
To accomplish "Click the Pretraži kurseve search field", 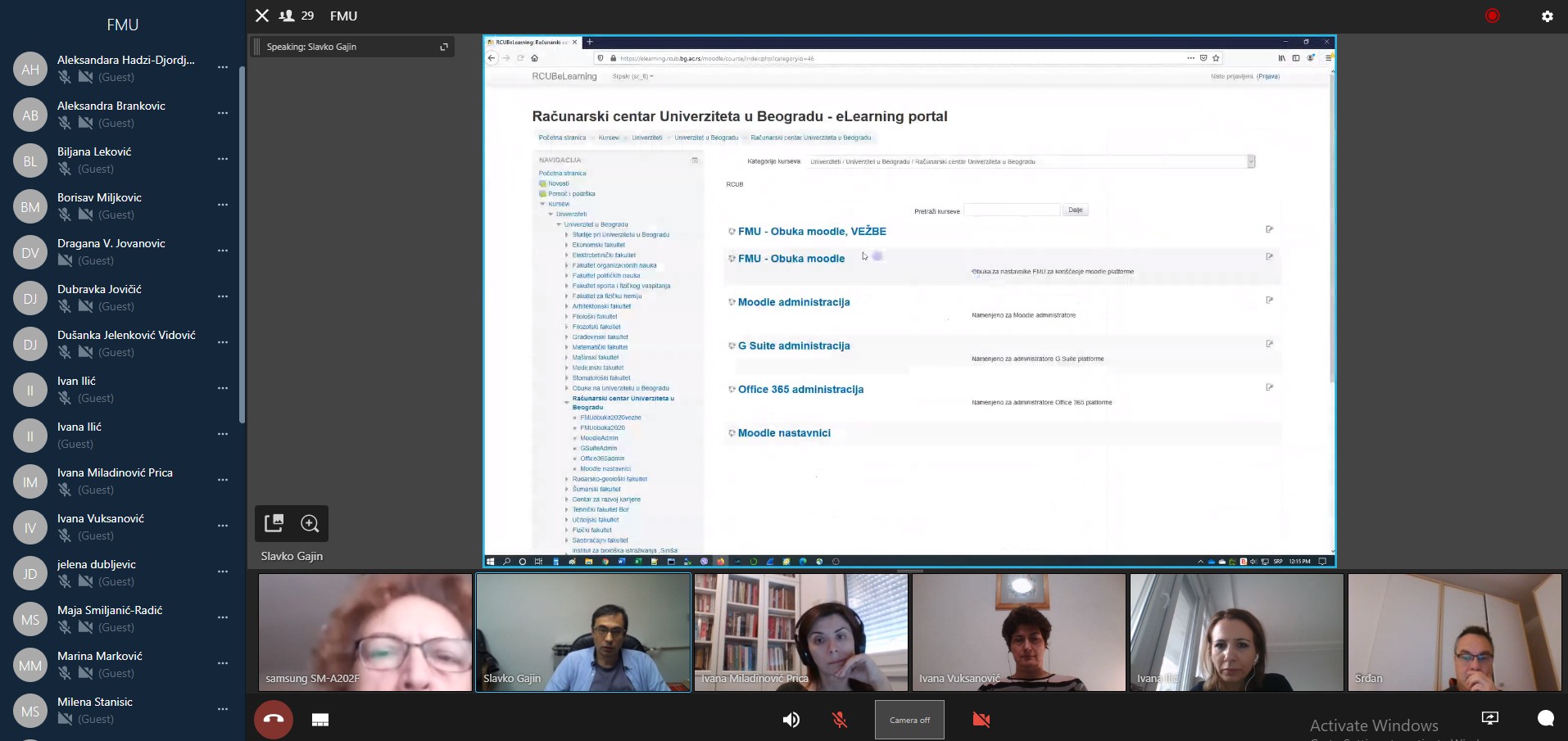I will (1012, 210).
